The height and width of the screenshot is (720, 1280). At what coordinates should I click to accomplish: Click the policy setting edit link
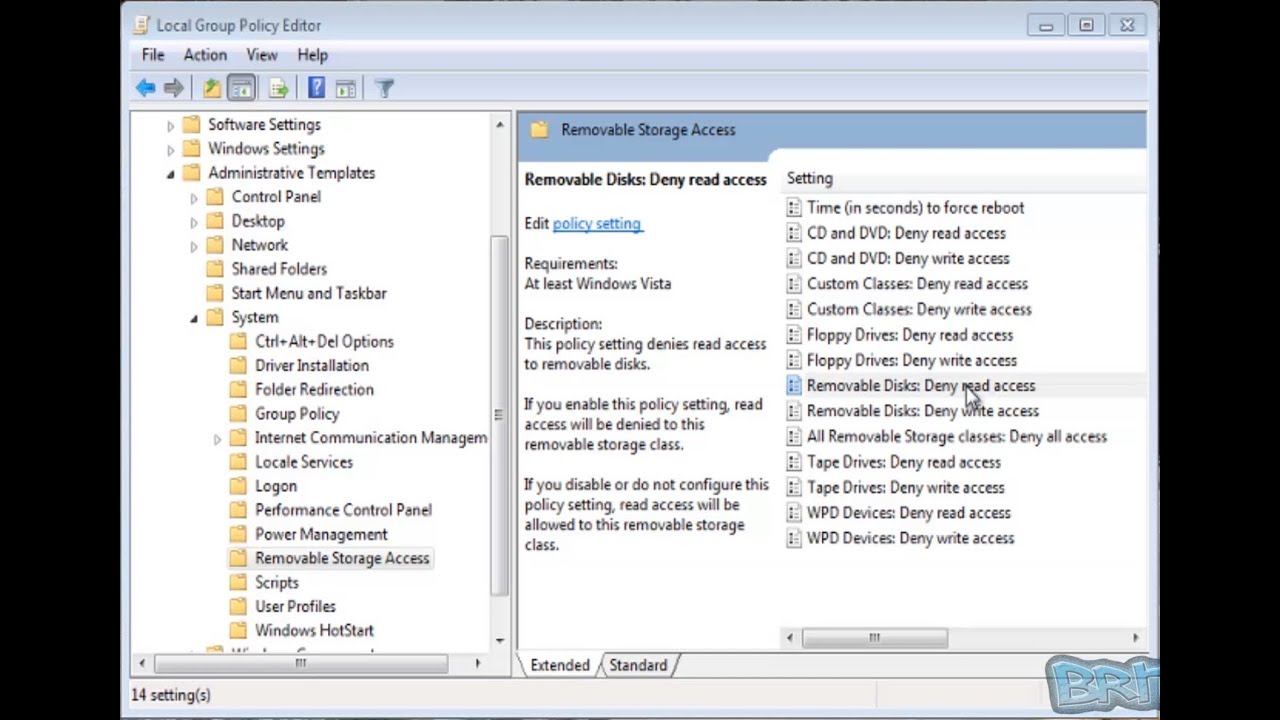coord(597,224)
